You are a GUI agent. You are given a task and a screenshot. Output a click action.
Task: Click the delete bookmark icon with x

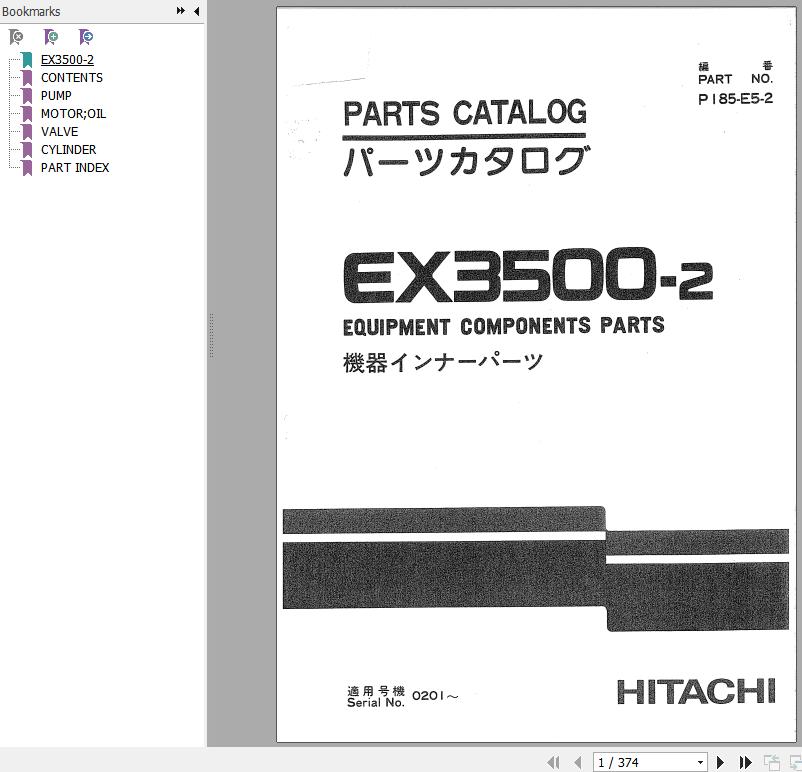[16, 37]
